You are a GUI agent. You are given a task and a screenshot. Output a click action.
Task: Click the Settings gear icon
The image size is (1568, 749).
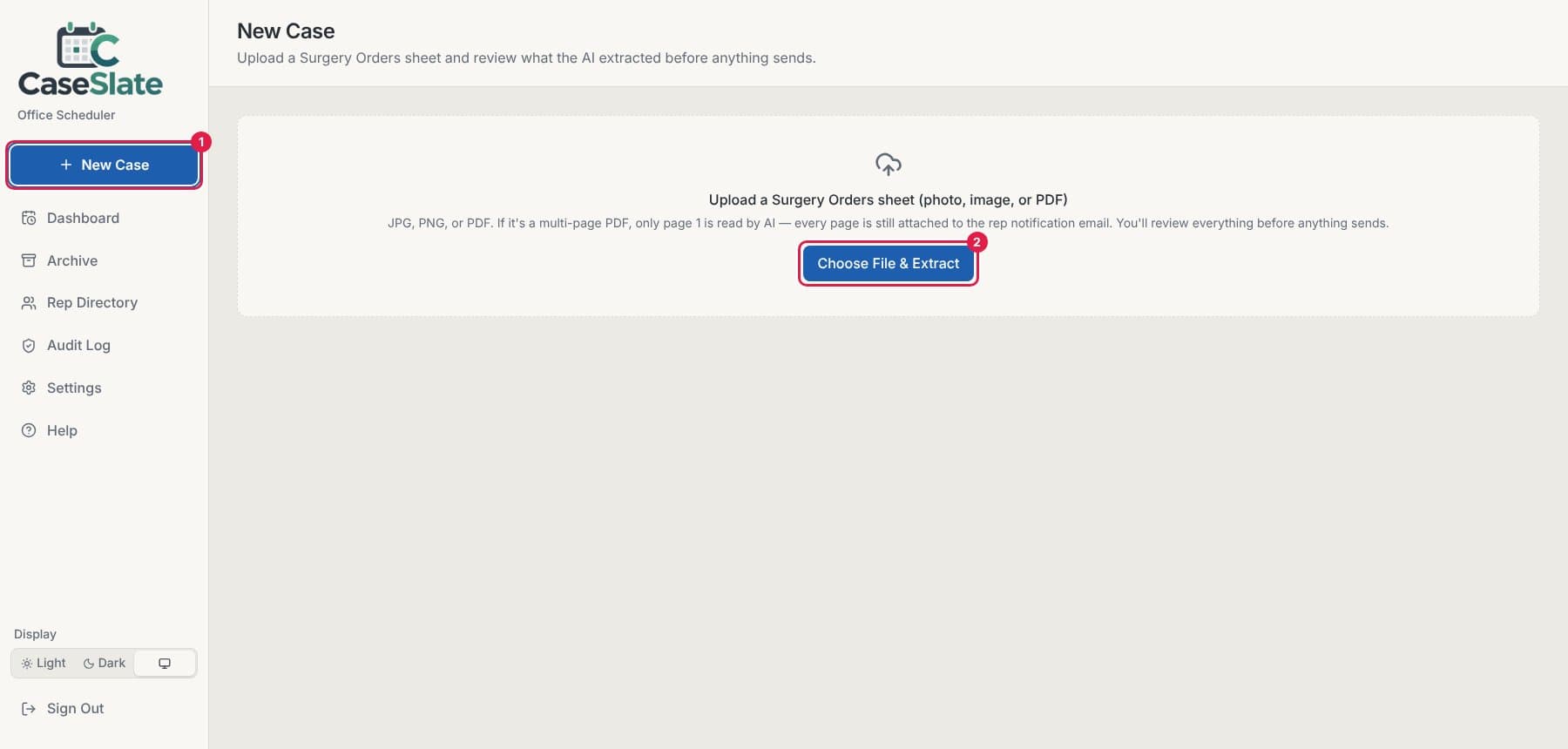pyautogui.click(x=29, y=388)
